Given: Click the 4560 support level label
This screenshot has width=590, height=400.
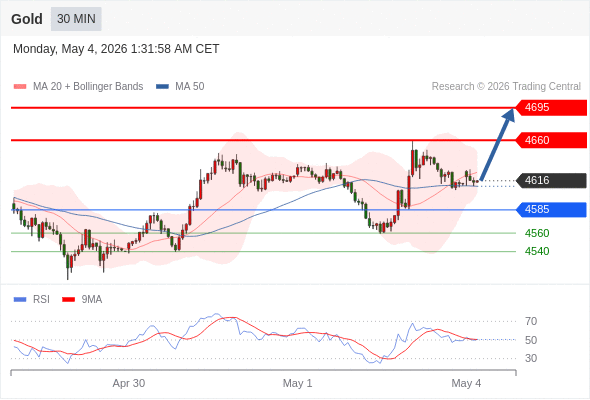Looking at the screenshot, I should [537, 233].
